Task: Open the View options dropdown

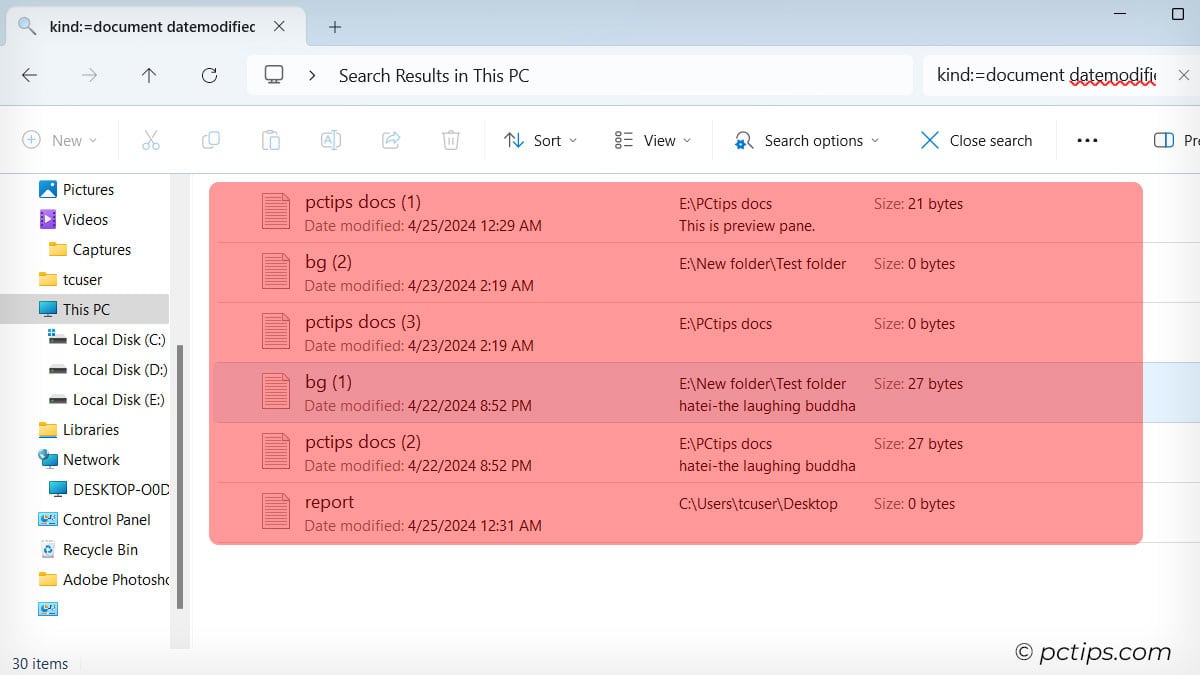Action: (x=652, y=140)
